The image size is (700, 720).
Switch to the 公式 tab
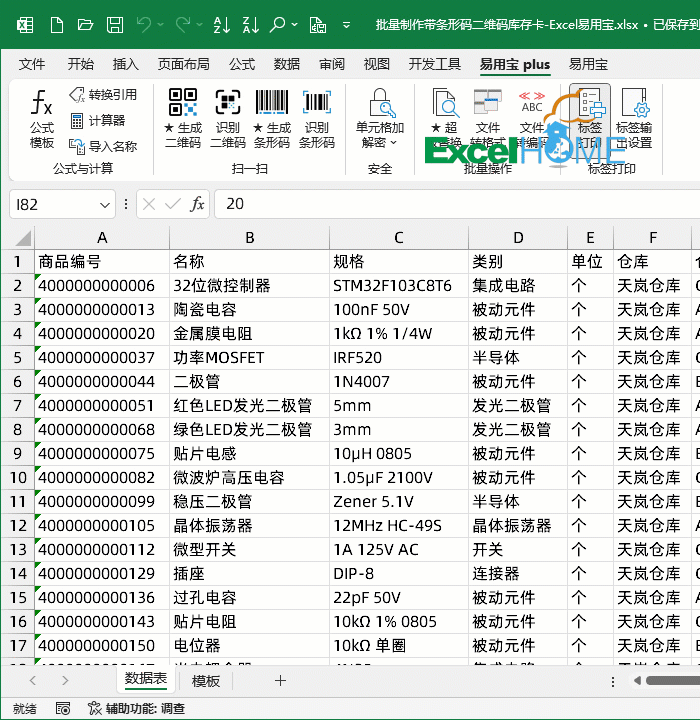[242, 64]
